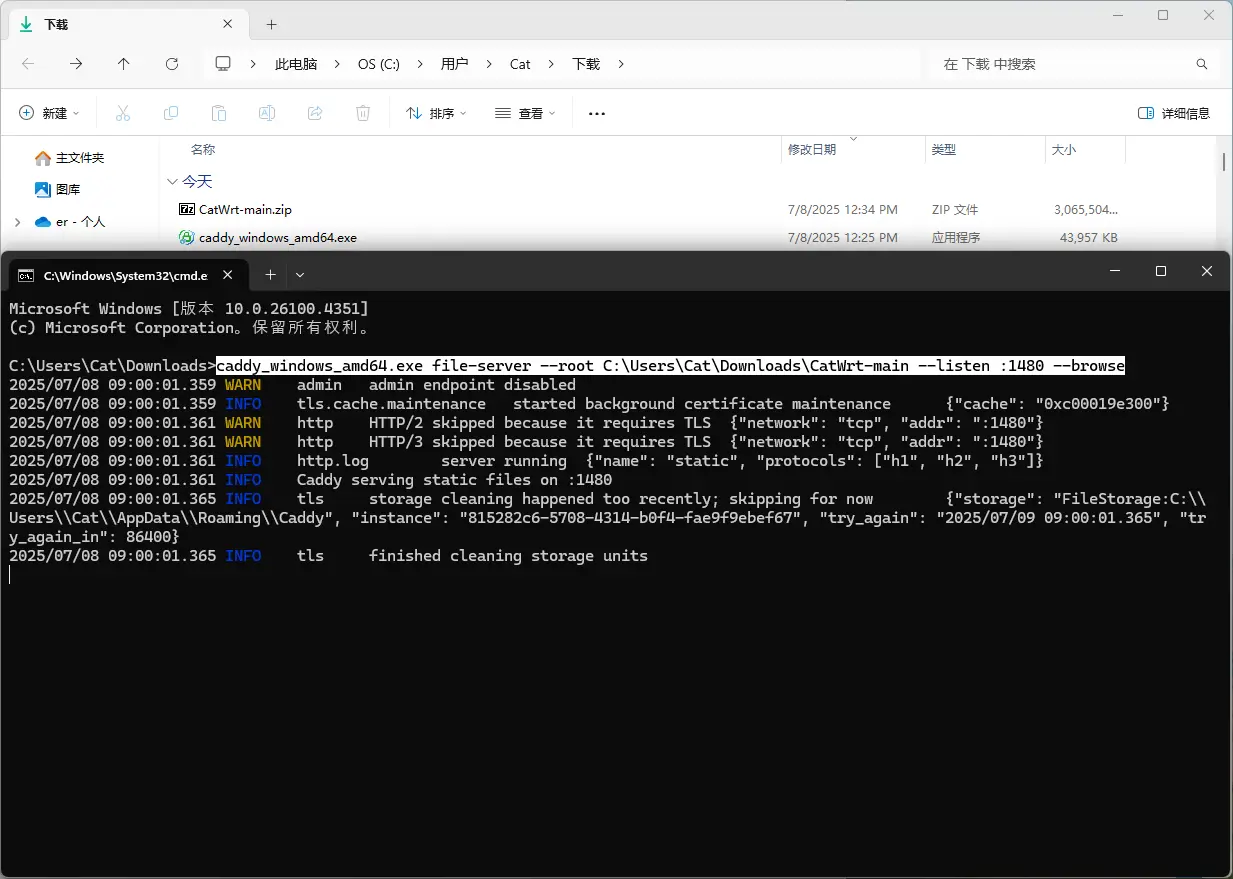Viewport: 1233px width, 879px height.
Task: Expand chevron after Cat in address bar
Action: (x=551, y=64)
